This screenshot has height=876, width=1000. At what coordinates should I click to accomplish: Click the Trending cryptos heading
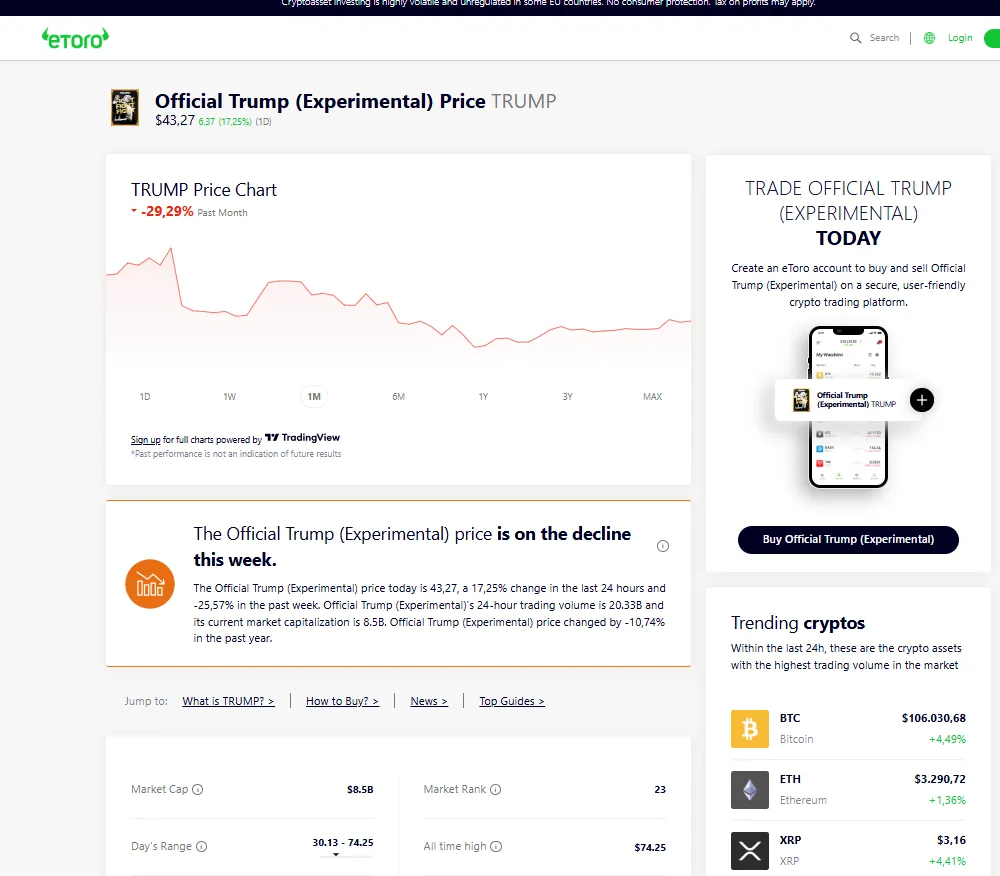point(798,623)
